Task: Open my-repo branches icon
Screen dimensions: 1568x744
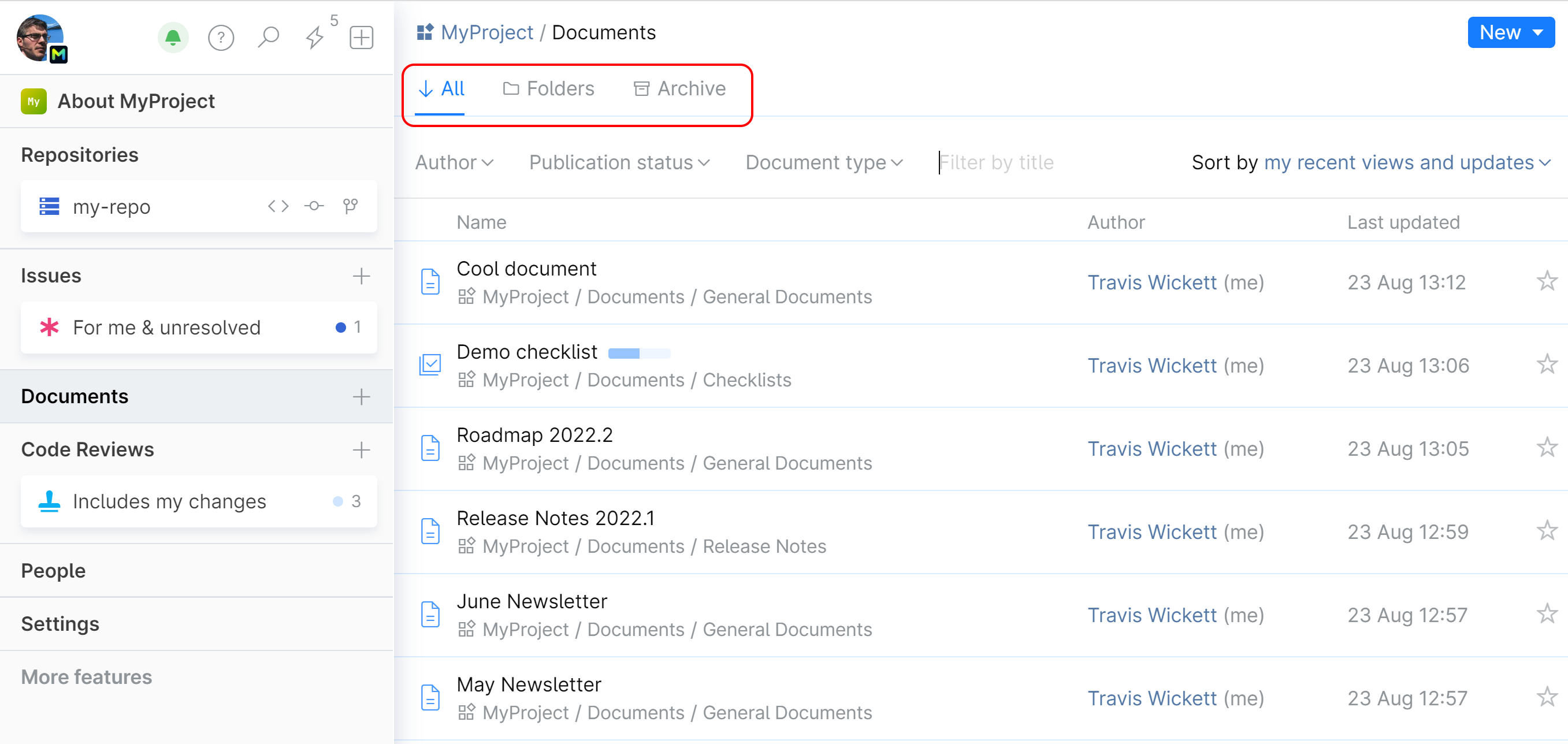Action: pos(350,206)
